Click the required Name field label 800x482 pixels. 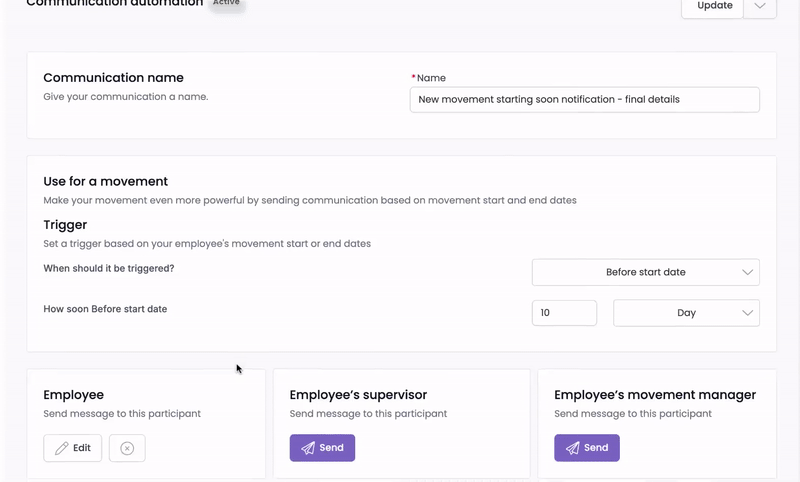pos(430,78)
